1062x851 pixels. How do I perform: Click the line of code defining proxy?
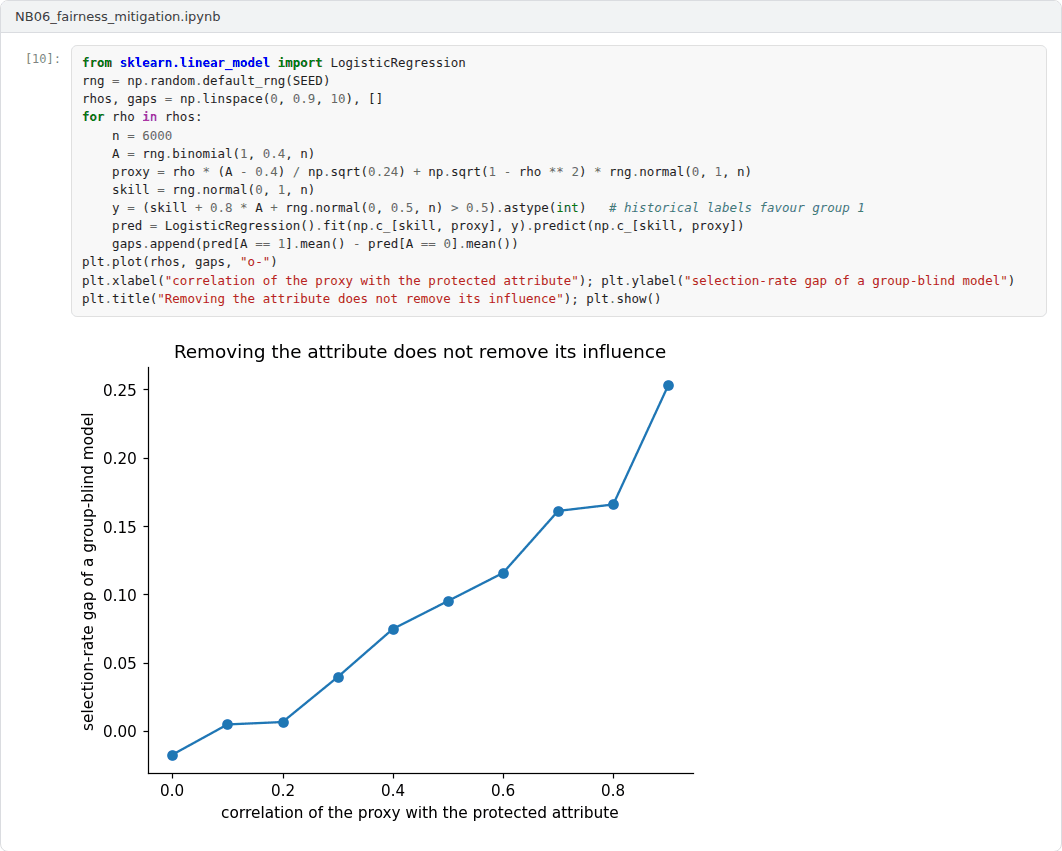431,171
